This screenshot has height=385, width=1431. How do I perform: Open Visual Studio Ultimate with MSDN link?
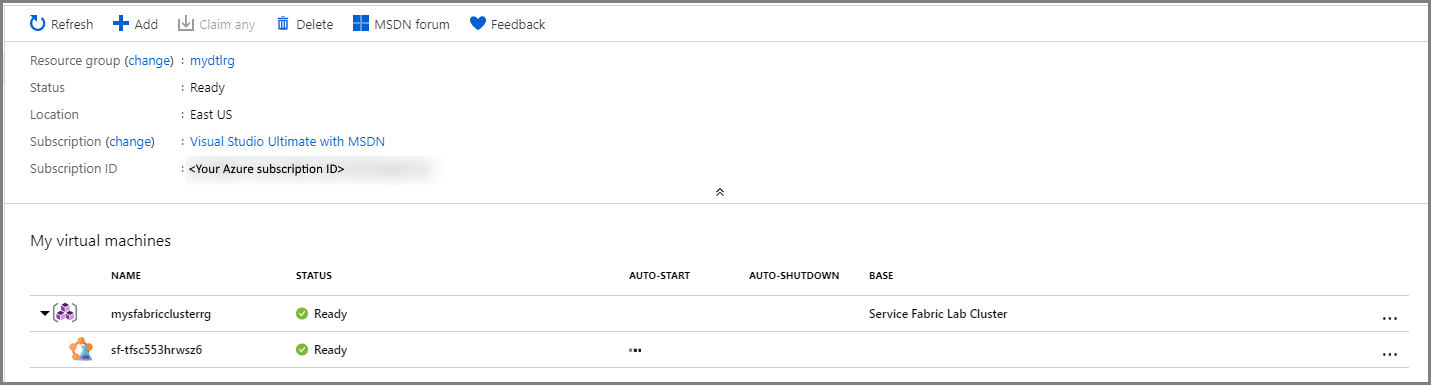click(287, 142)
